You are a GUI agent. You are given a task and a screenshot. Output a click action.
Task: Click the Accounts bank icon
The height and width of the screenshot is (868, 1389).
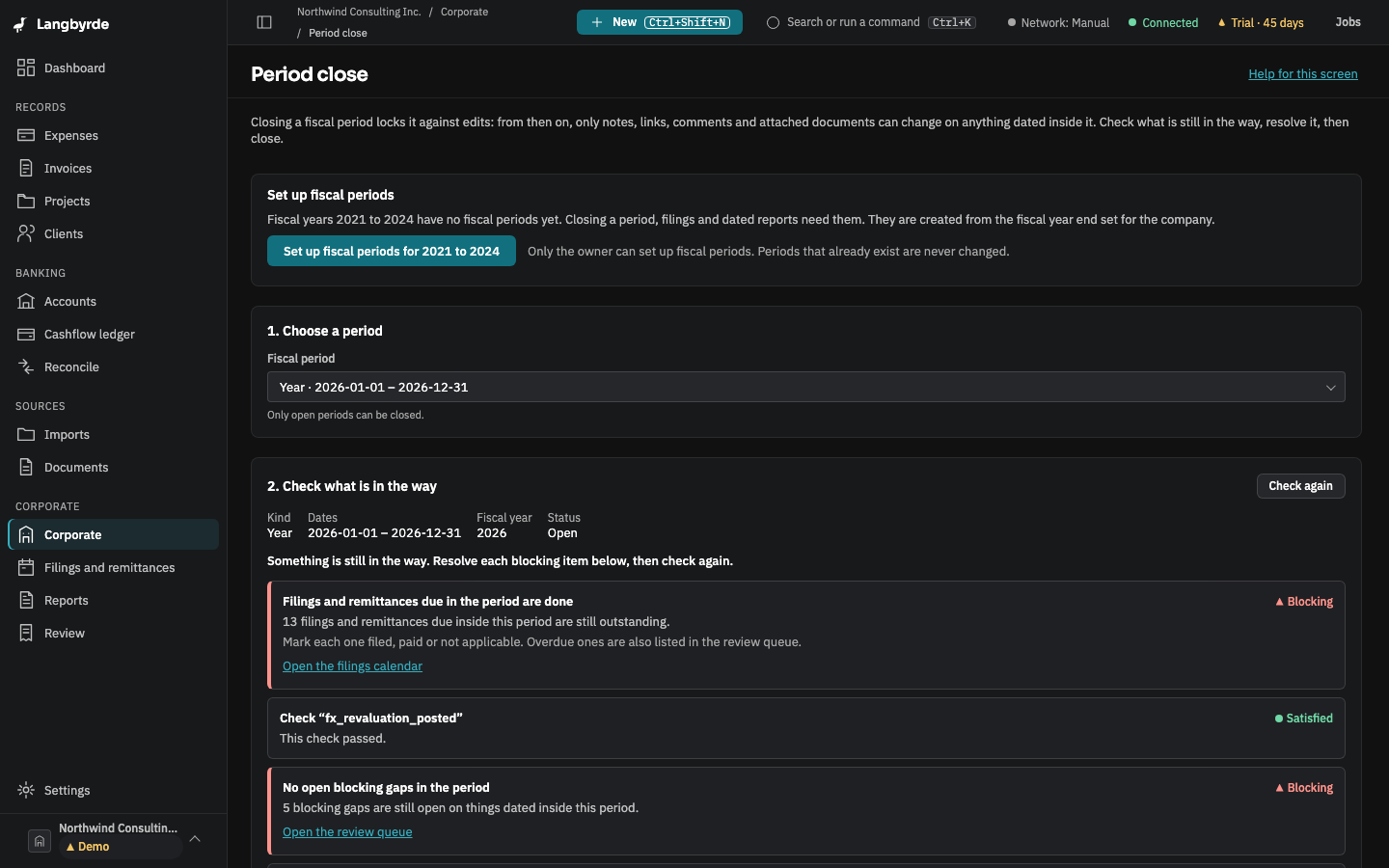[26, 301]
